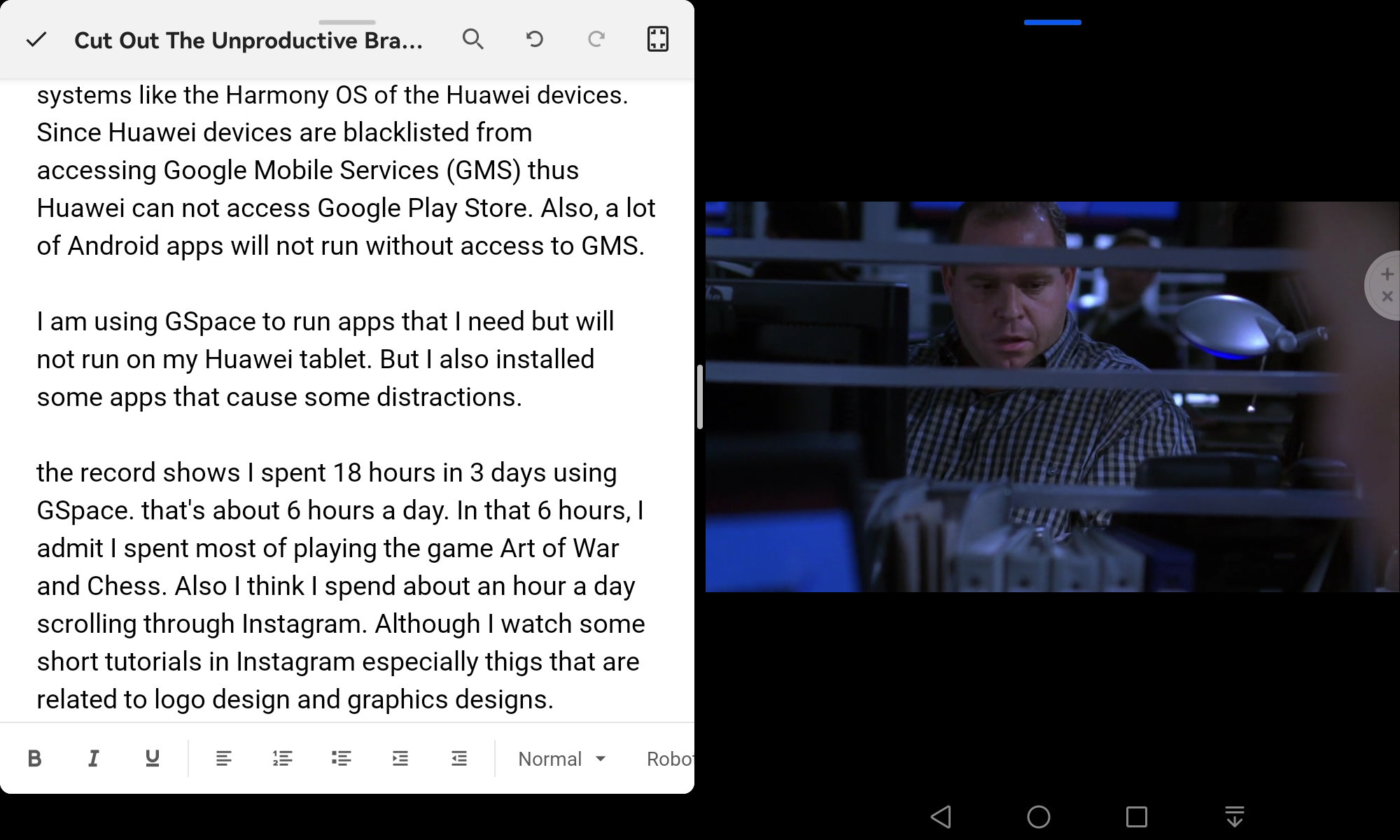Open the Normal text style dropdown
This screenshot has height=840, width=1400.
pyautogui.click(x=561, y=759)
